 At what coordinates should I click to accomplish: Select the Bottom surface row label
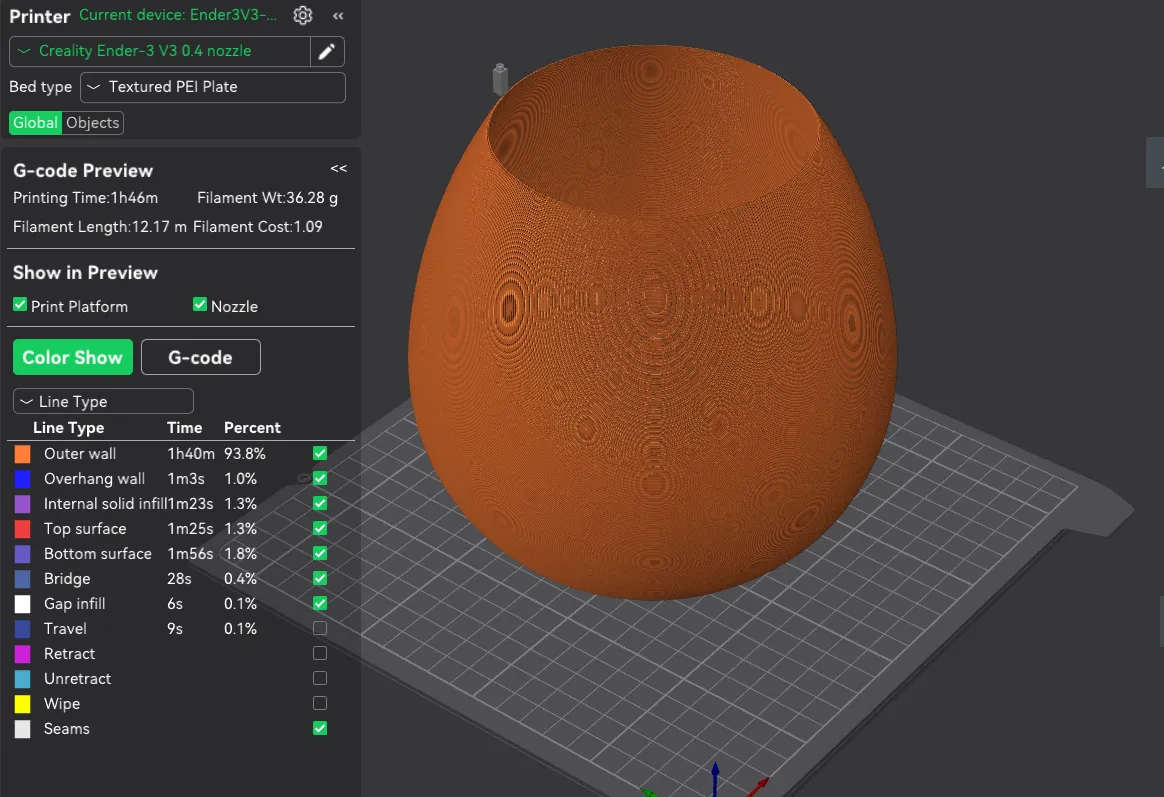[x=98, y=554]
